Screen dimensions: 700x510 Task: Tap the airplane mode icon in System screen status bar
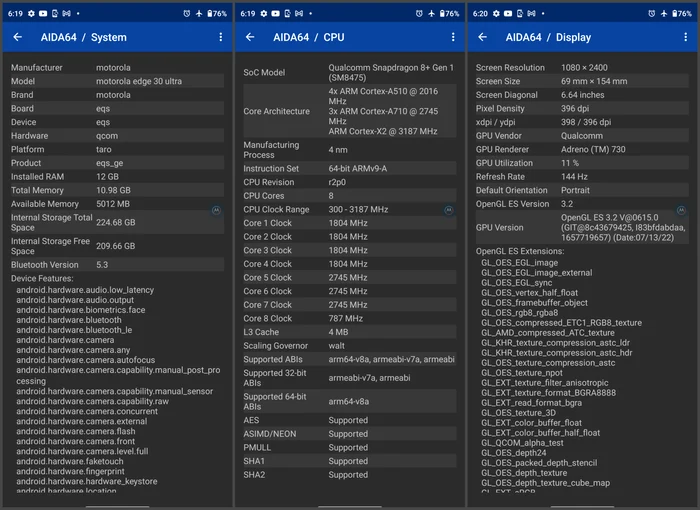[x=199, y=13]
